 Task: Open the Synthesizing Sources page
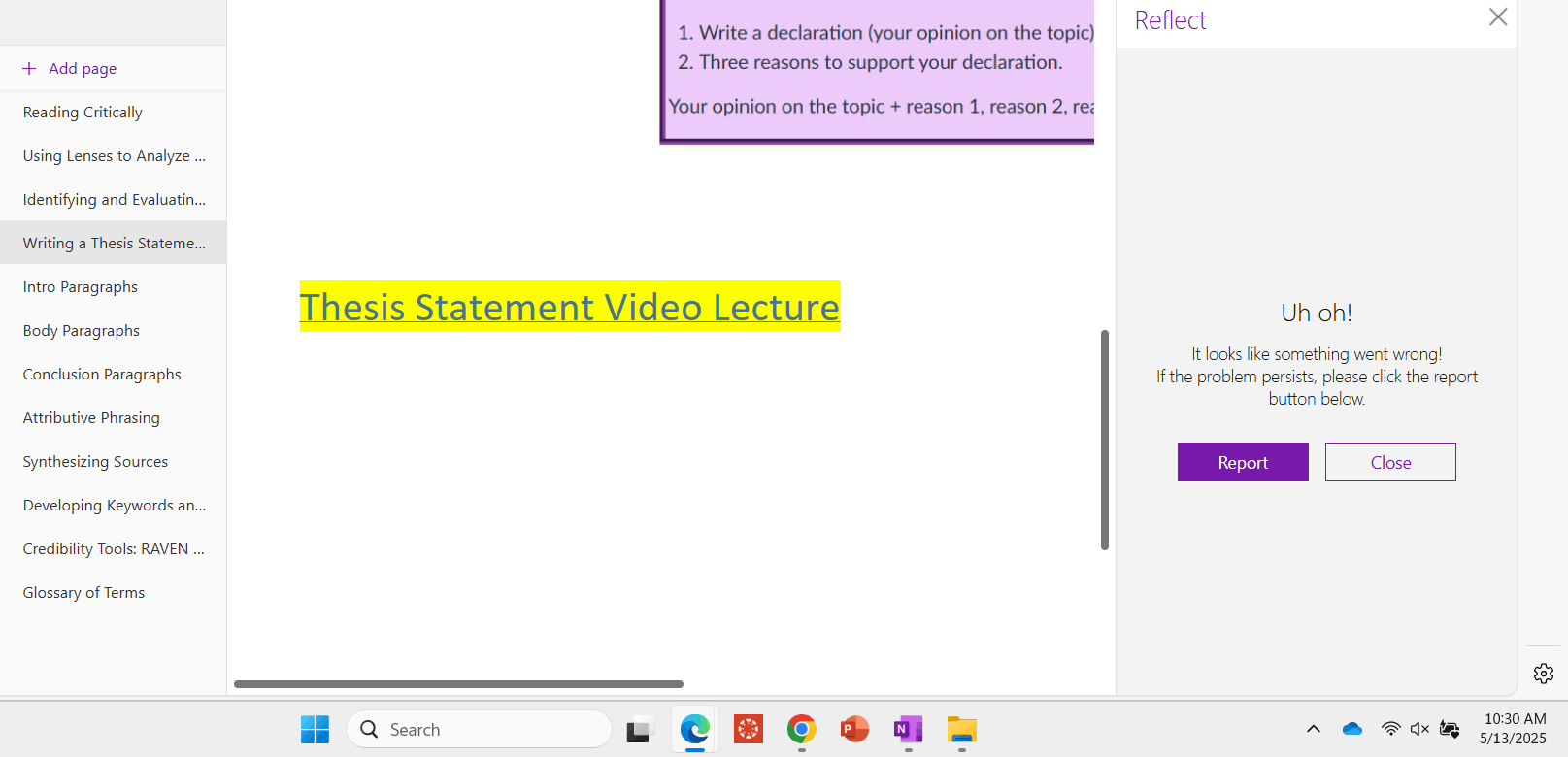pos(113,461)
